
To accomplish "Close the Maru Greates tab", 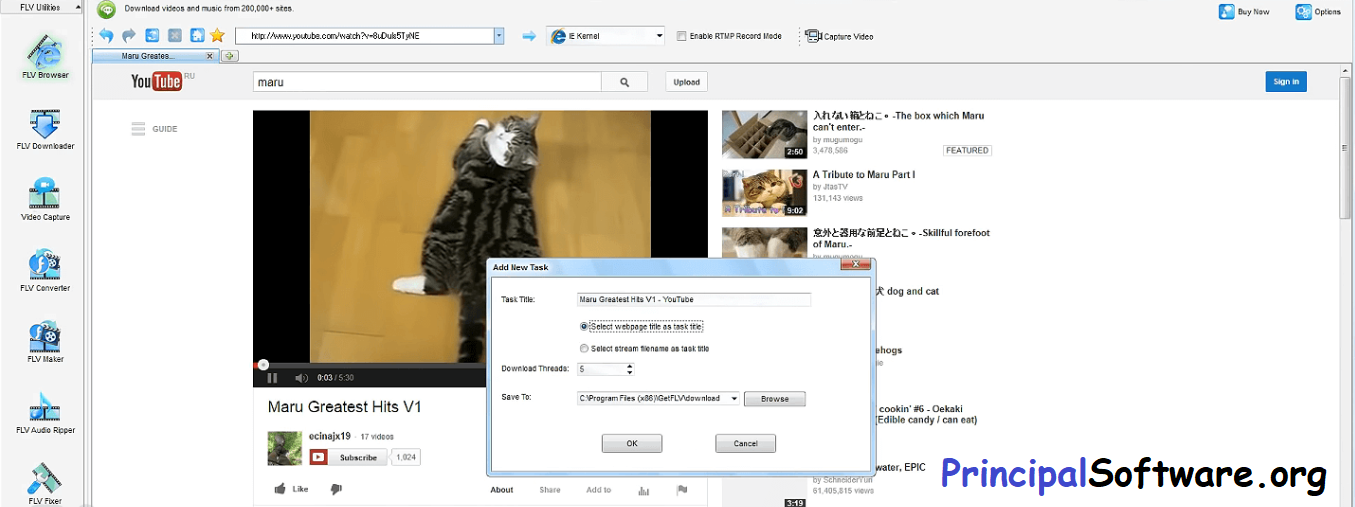I will (209, 56).
